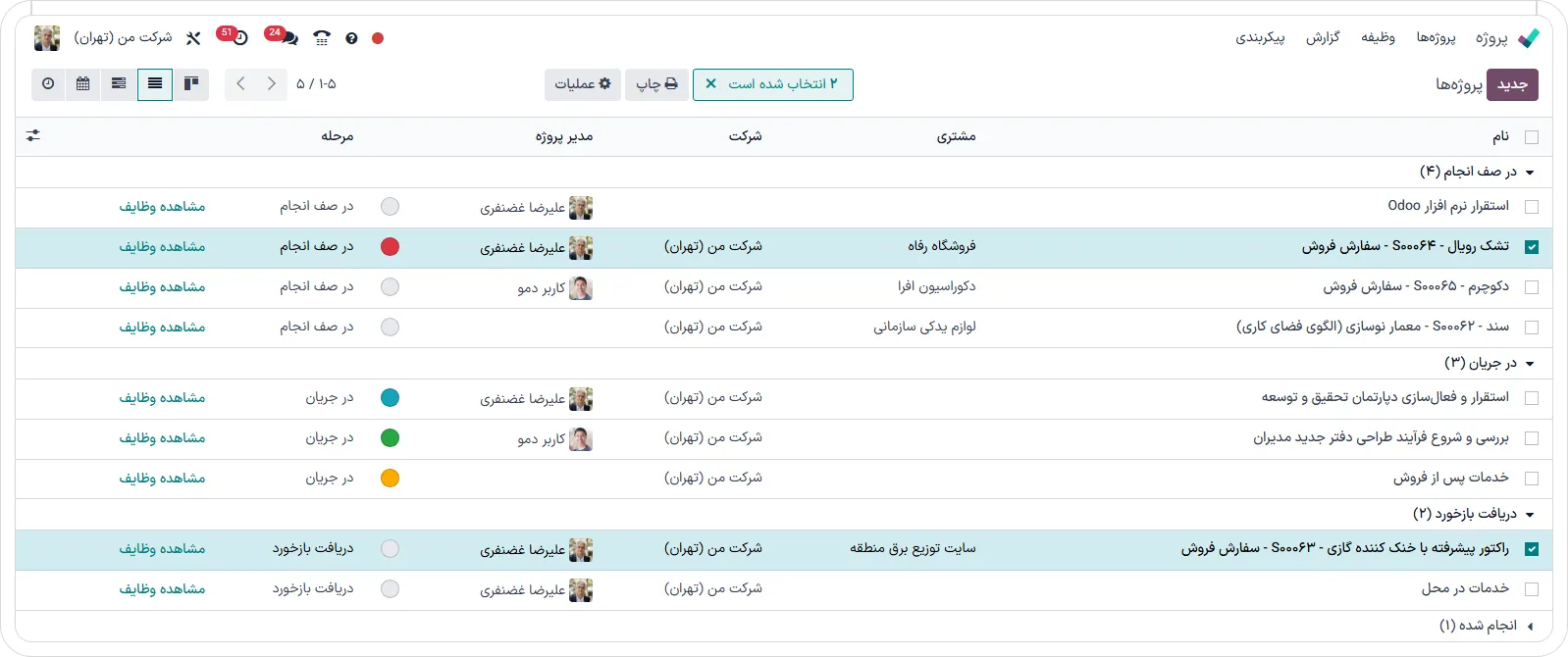Open the VoIP phone icon
Viewport: 1568px width, 657px height.
click(x=322, y=38)
